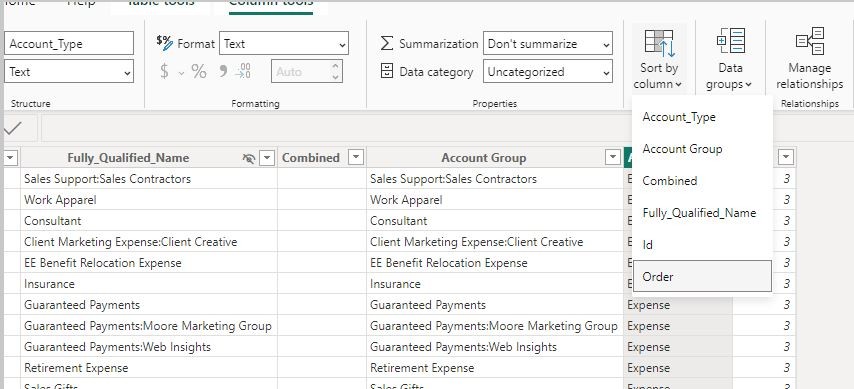The image size is (854, 389).
Task: Click the Summarization sigma icon
Action: click(x=387, y=44)
